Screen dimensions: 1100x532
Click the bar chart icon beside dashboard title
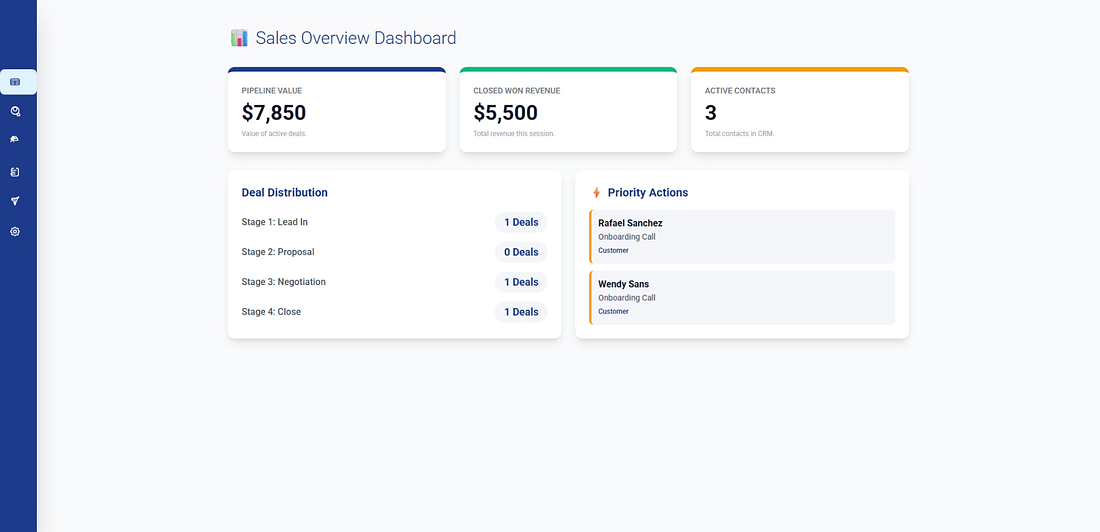tap(239, 38)
